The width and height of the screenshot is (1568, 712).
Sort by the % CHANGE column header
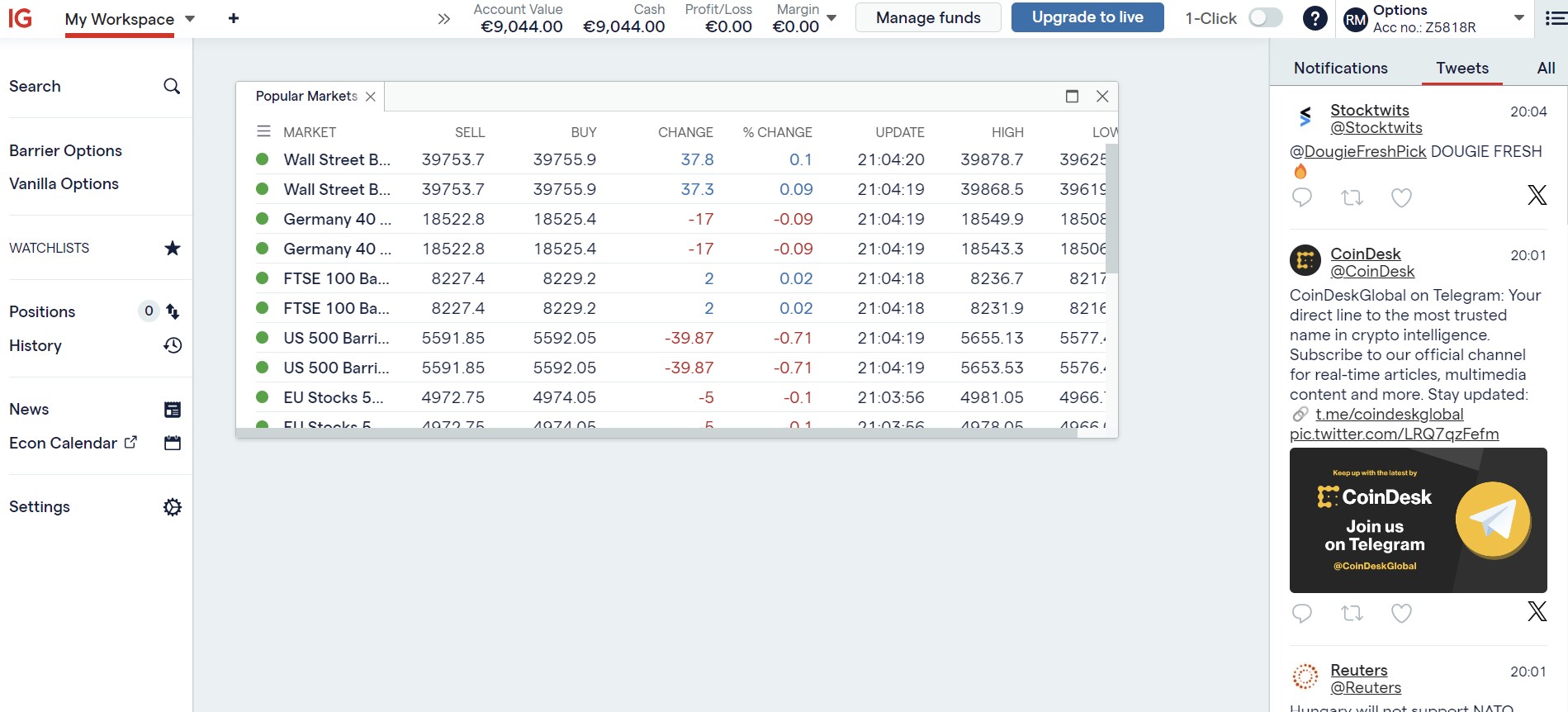pyautogui.click(x=777, y=132)
